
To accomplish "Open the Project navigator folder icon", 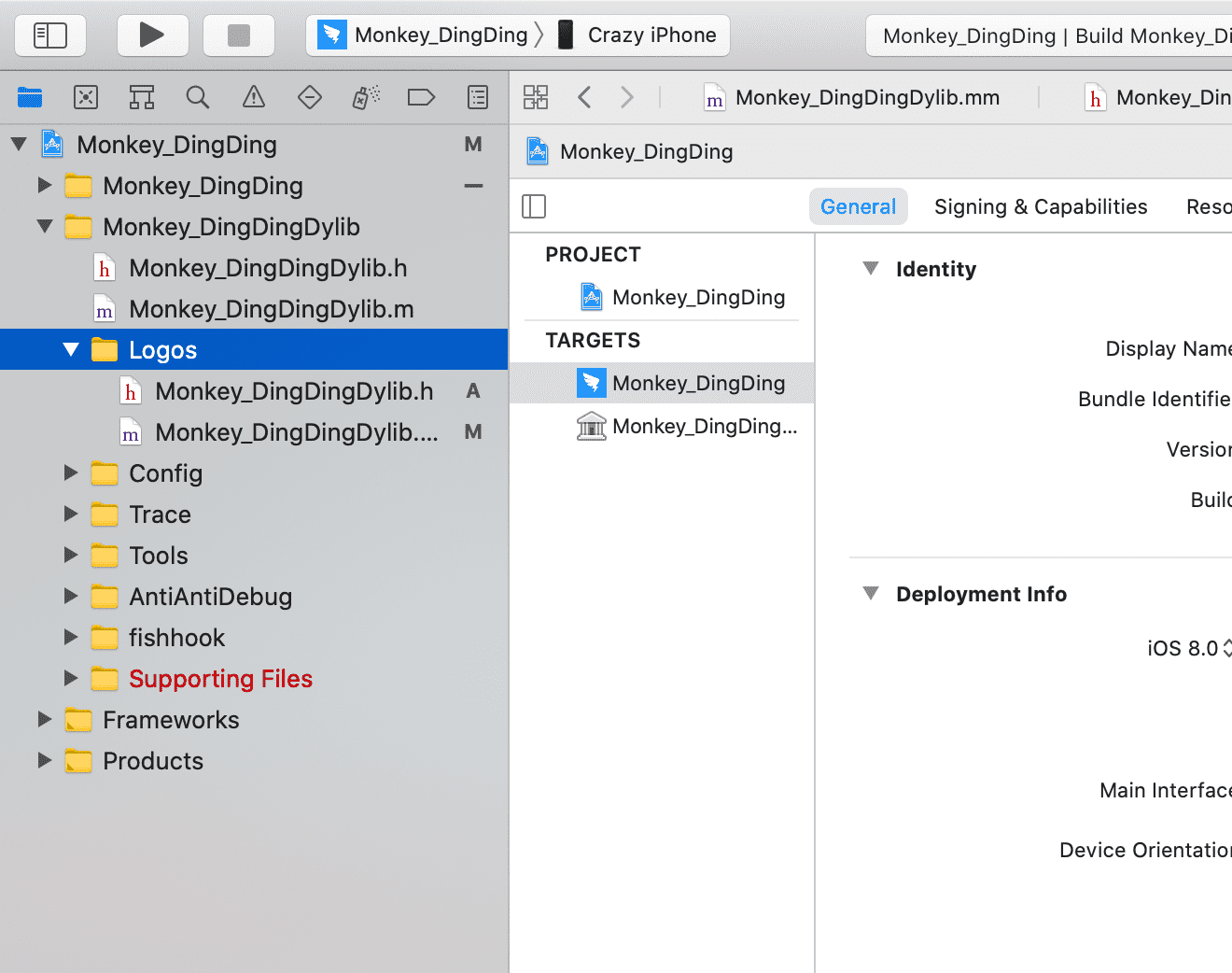I will (x=30, y=97).
